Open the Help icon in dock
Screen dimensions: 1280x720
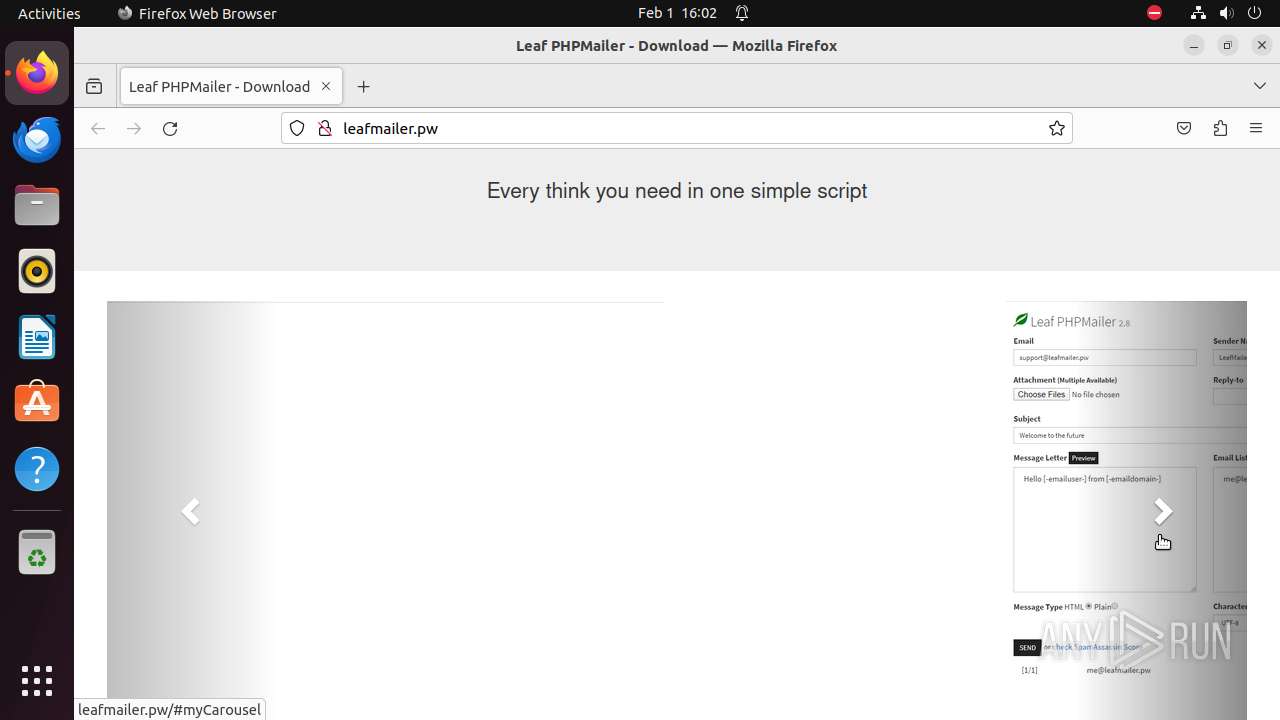click(37, 469)
